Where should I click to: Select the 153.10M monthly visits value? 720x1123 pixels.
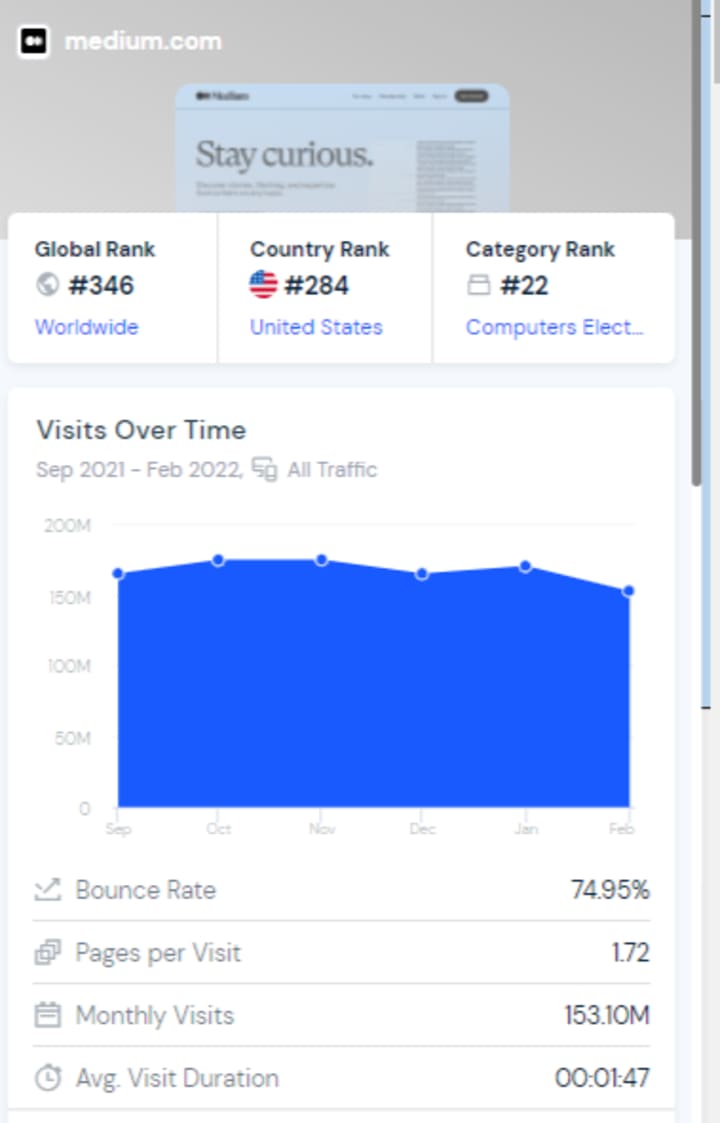pyautogui.click(x=607, y=1015)
